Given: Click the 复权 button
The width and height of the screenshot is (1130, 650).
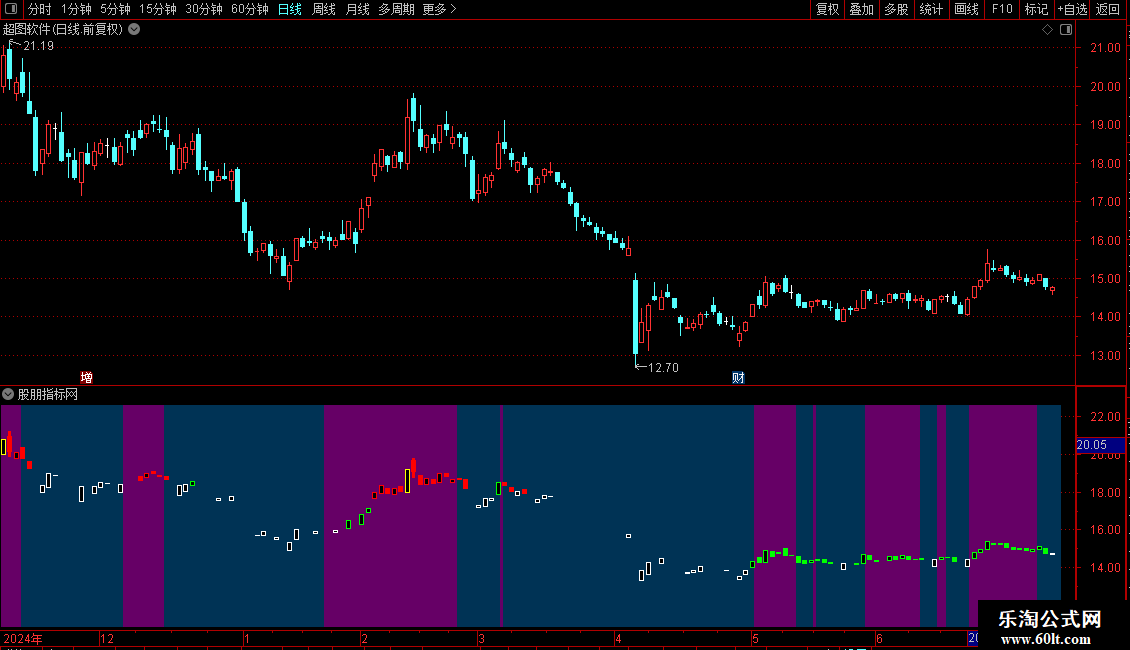Looking at the screenshot, I should (827, 9).
